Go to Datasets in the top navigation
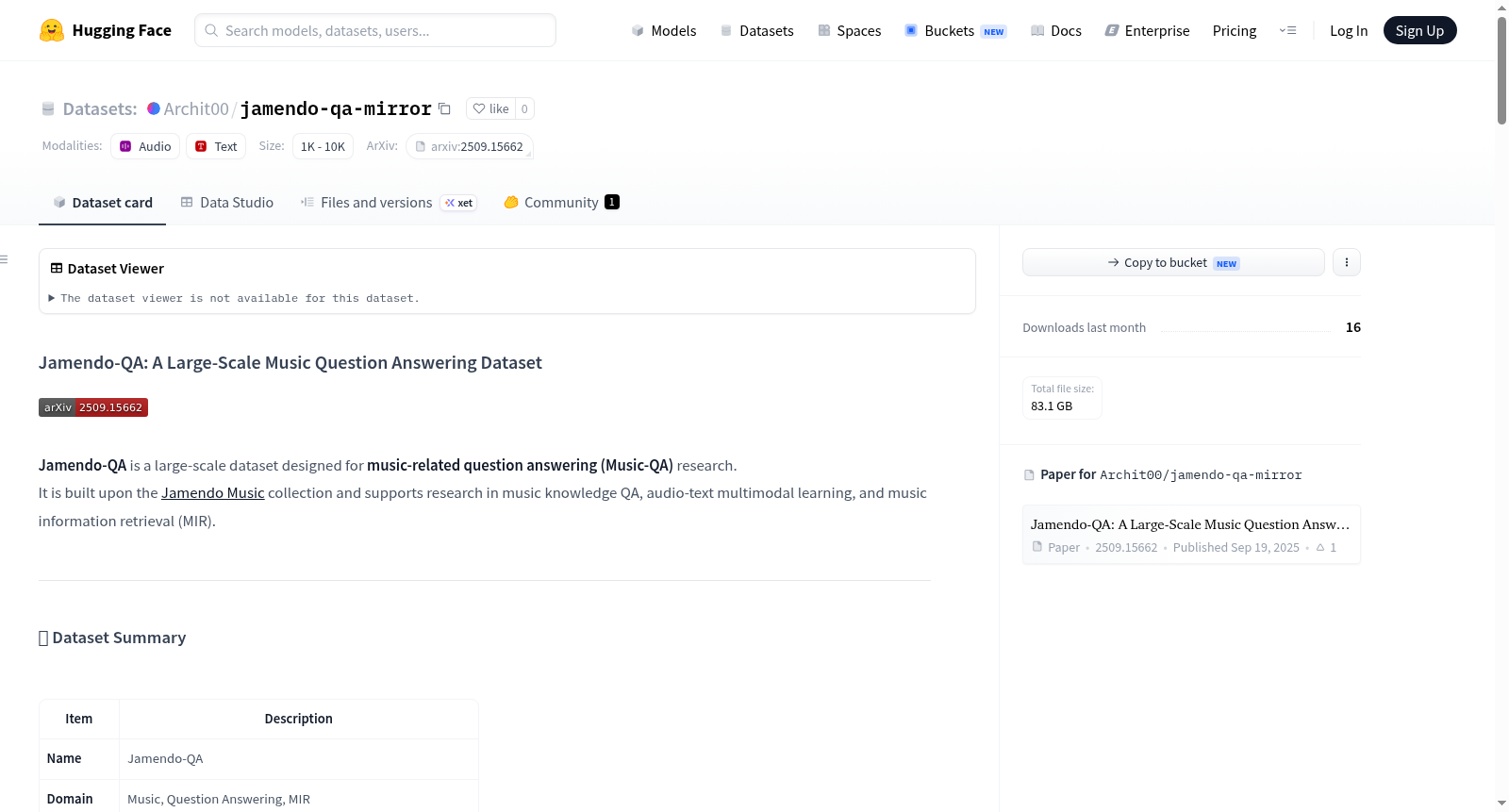The height and width of the screenshot is (812, 1509). 757,30
